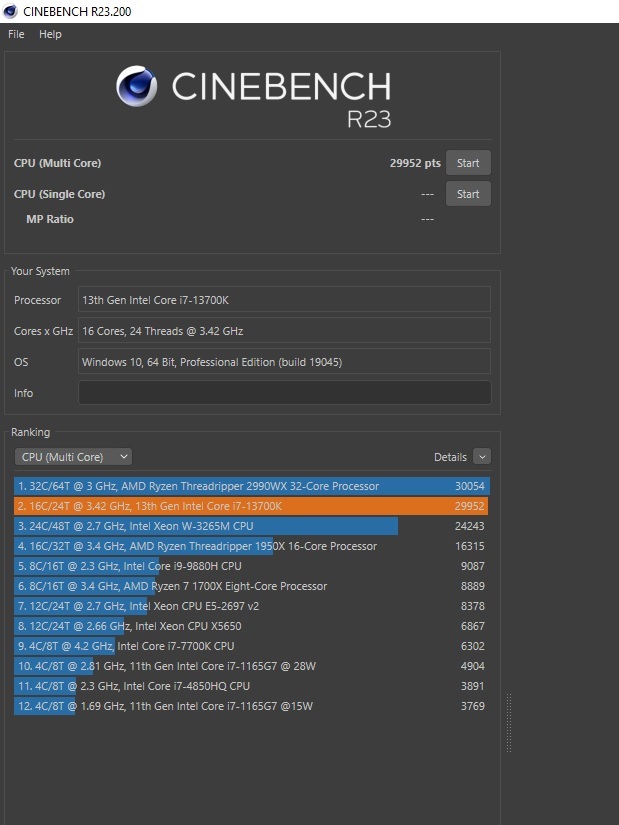Viewport: 619px width, 825px height.
Task: Select the Ryzen 7 1700X ranking row
Action: click(x=252, y=586)
